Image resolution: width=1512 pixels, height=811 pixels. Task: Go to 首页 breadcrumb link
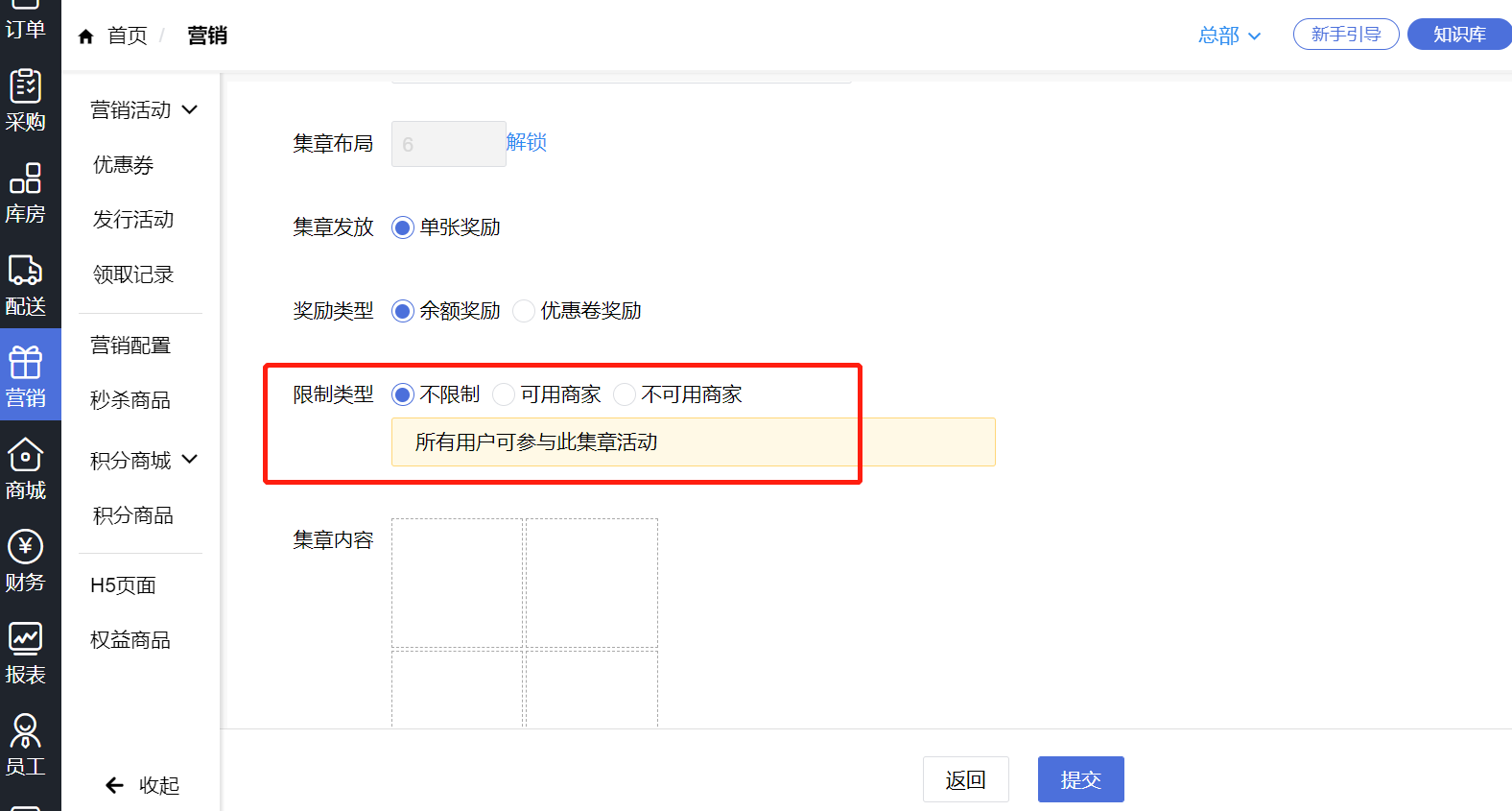[128, 36]
